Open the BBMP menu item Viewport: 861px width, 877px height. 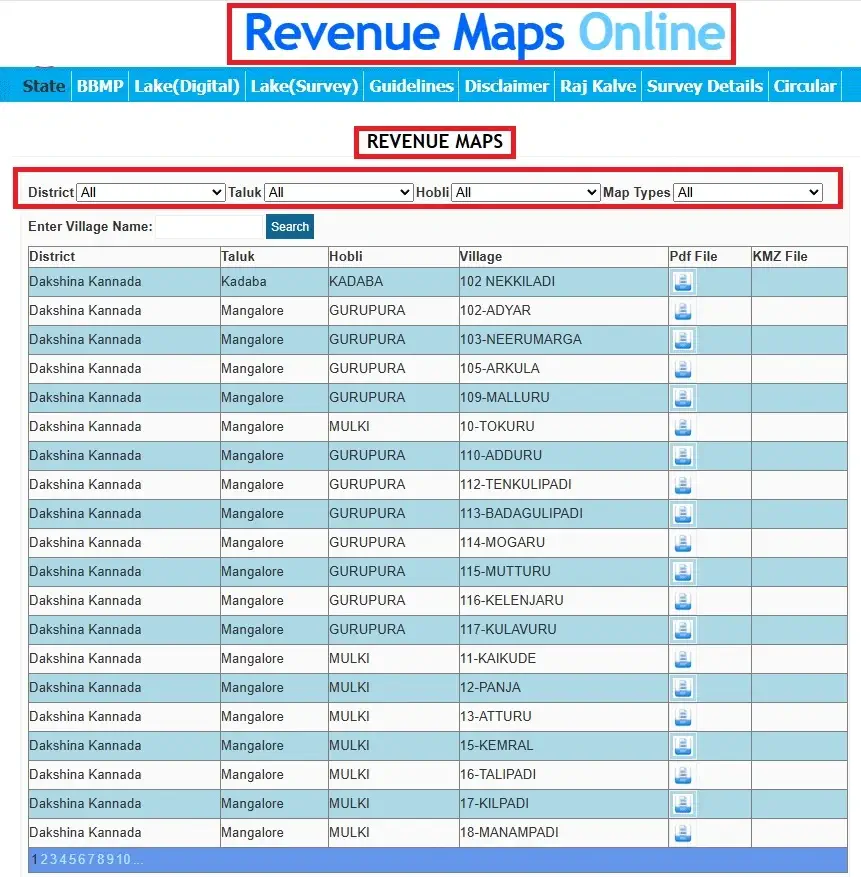click(x=100, y=86)
